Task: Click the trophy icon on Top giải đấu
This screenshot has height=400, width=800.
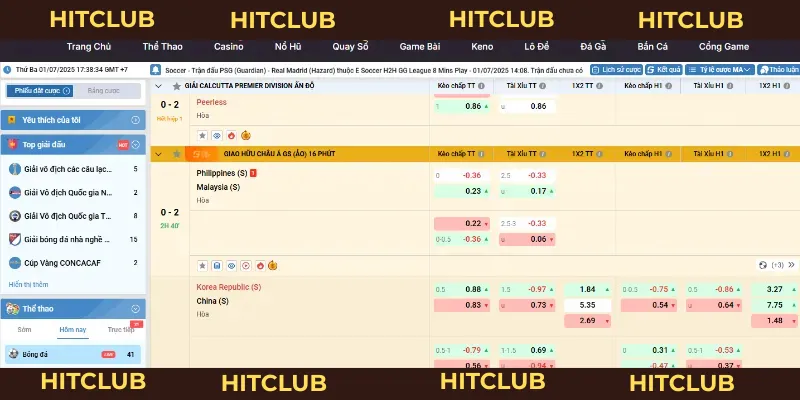Action: pos(12,145)
